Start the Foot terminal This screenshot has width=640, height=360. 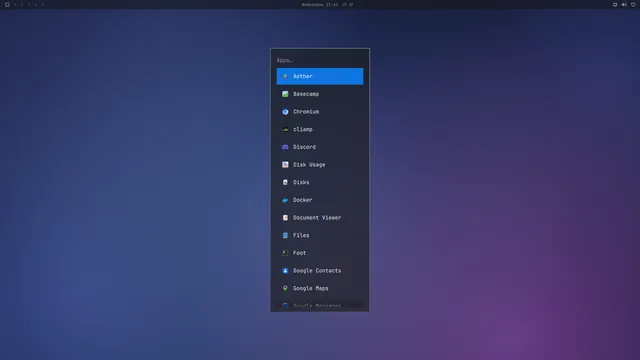pos(320,253)
